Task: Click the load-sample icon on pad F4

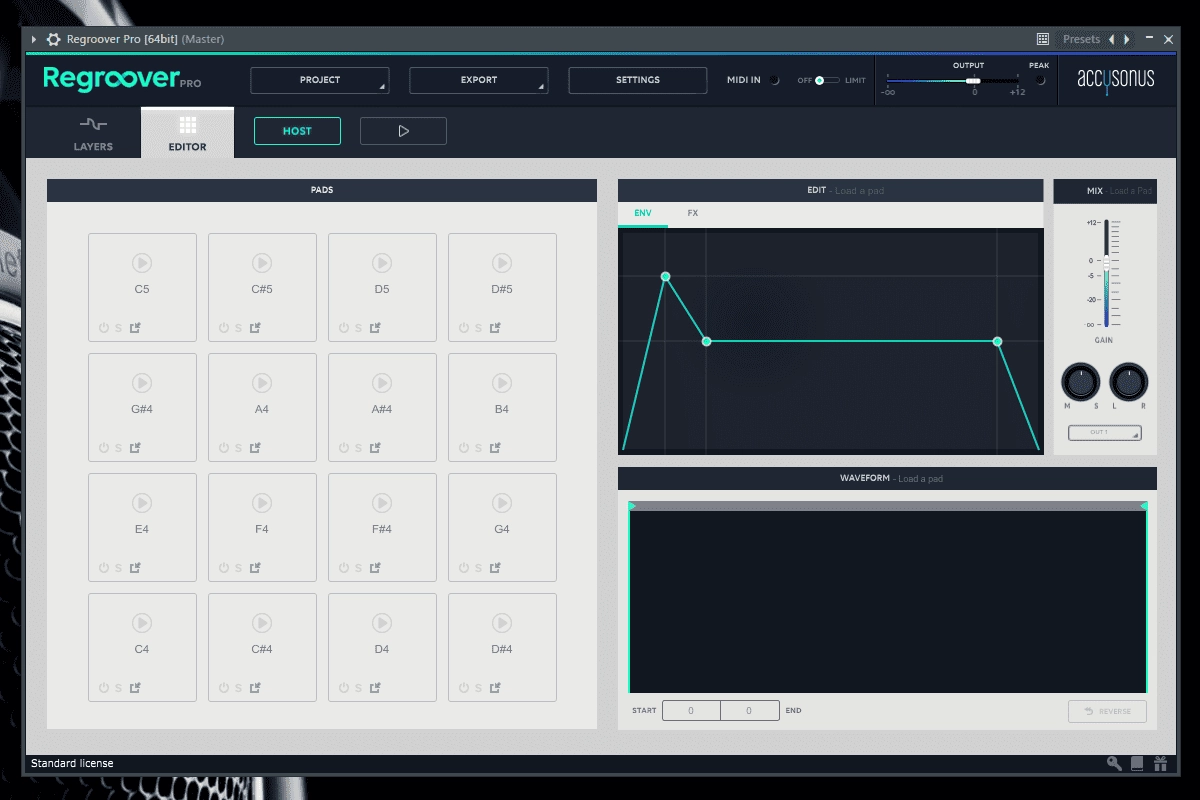Action: (x=255, y=568)
